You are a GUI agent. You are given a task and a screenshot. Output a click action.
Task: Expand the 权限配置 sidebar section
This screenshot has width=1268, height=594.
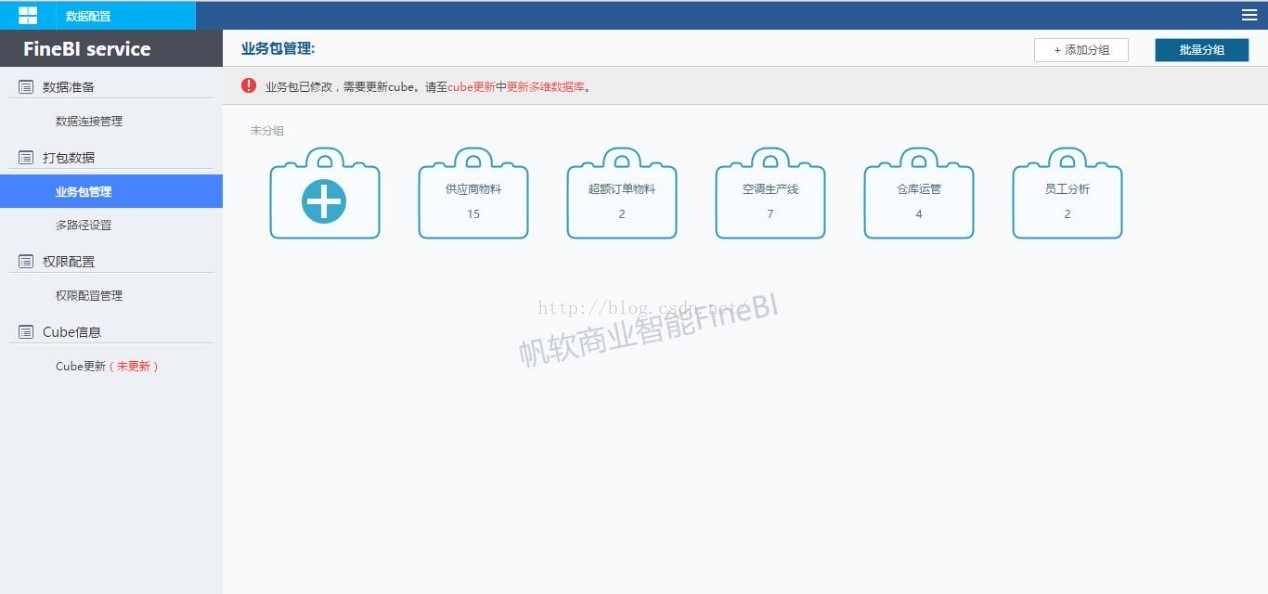point(68,262)
